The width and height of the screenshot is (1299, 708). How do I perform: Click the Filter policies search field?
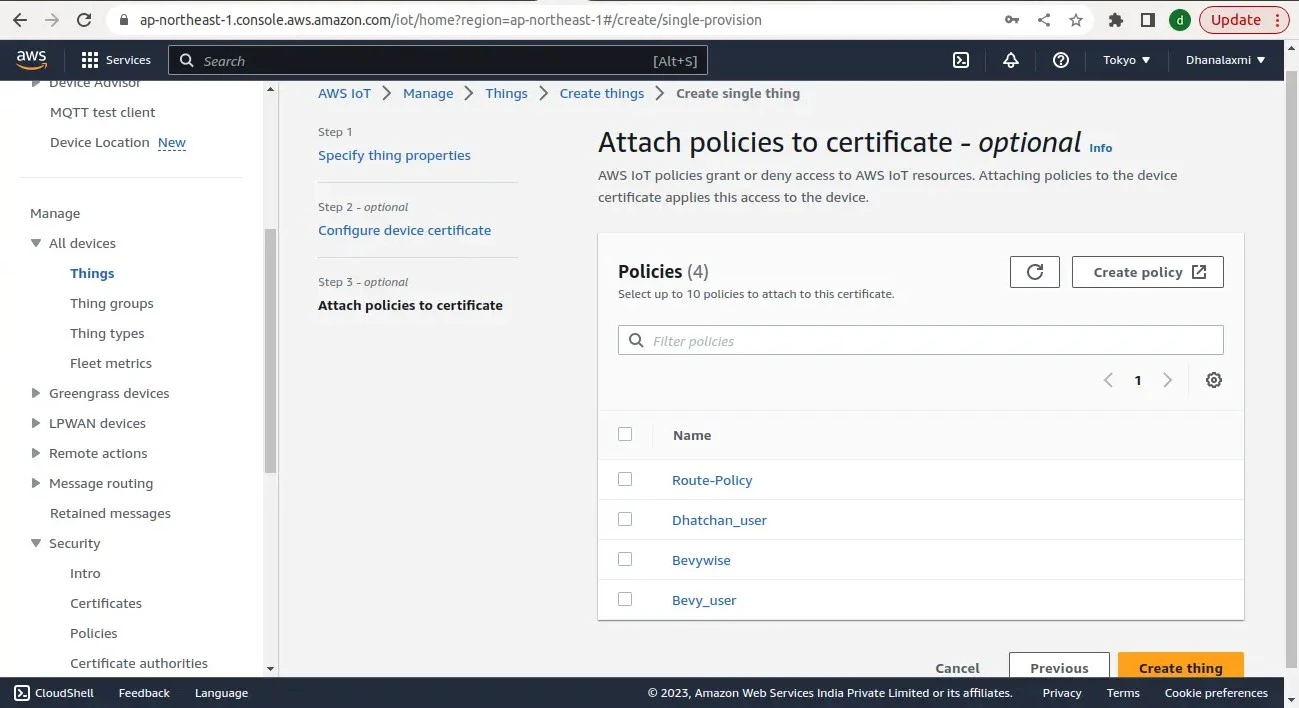pyautogui.click(x=921, y=340)
